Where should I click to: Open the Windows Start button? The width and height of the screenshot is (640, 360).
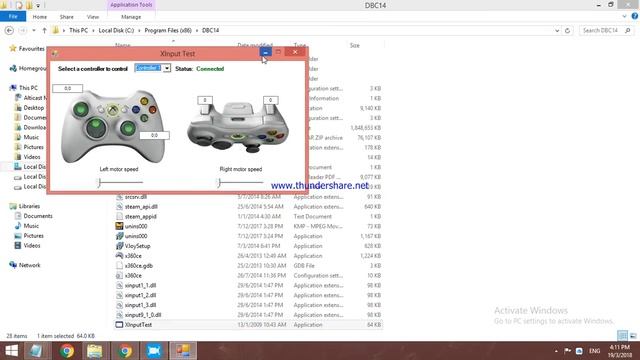(x=11, y=351)
